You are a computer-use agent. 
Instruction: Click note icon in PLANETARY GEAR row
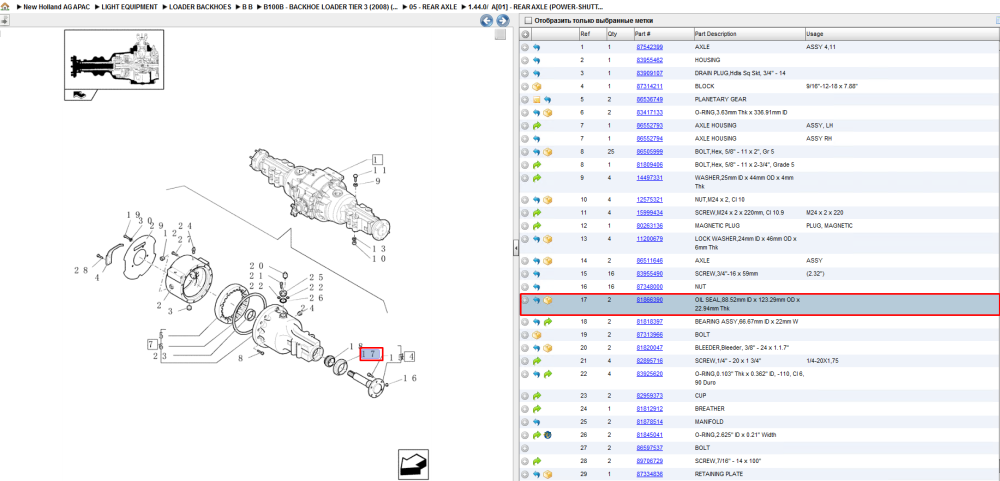[x=536, y=100]
